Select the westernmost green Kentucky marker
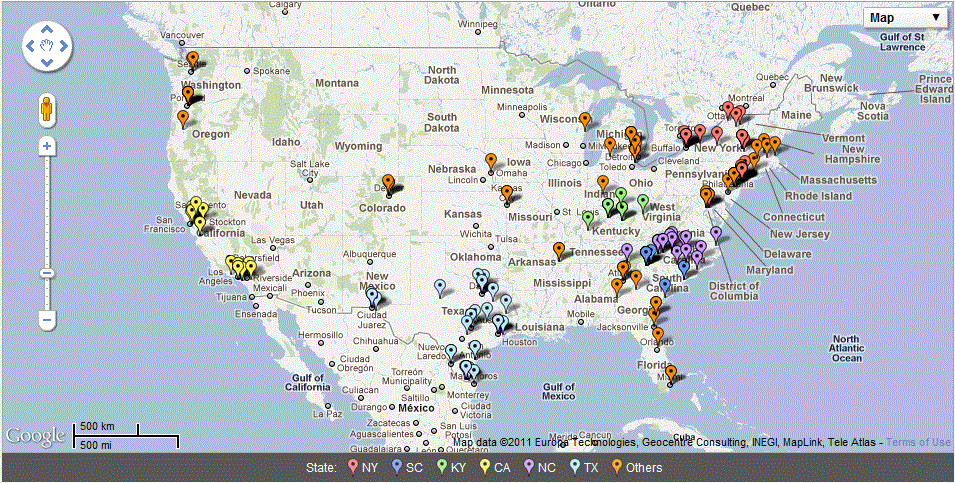 tap(588, 219)
